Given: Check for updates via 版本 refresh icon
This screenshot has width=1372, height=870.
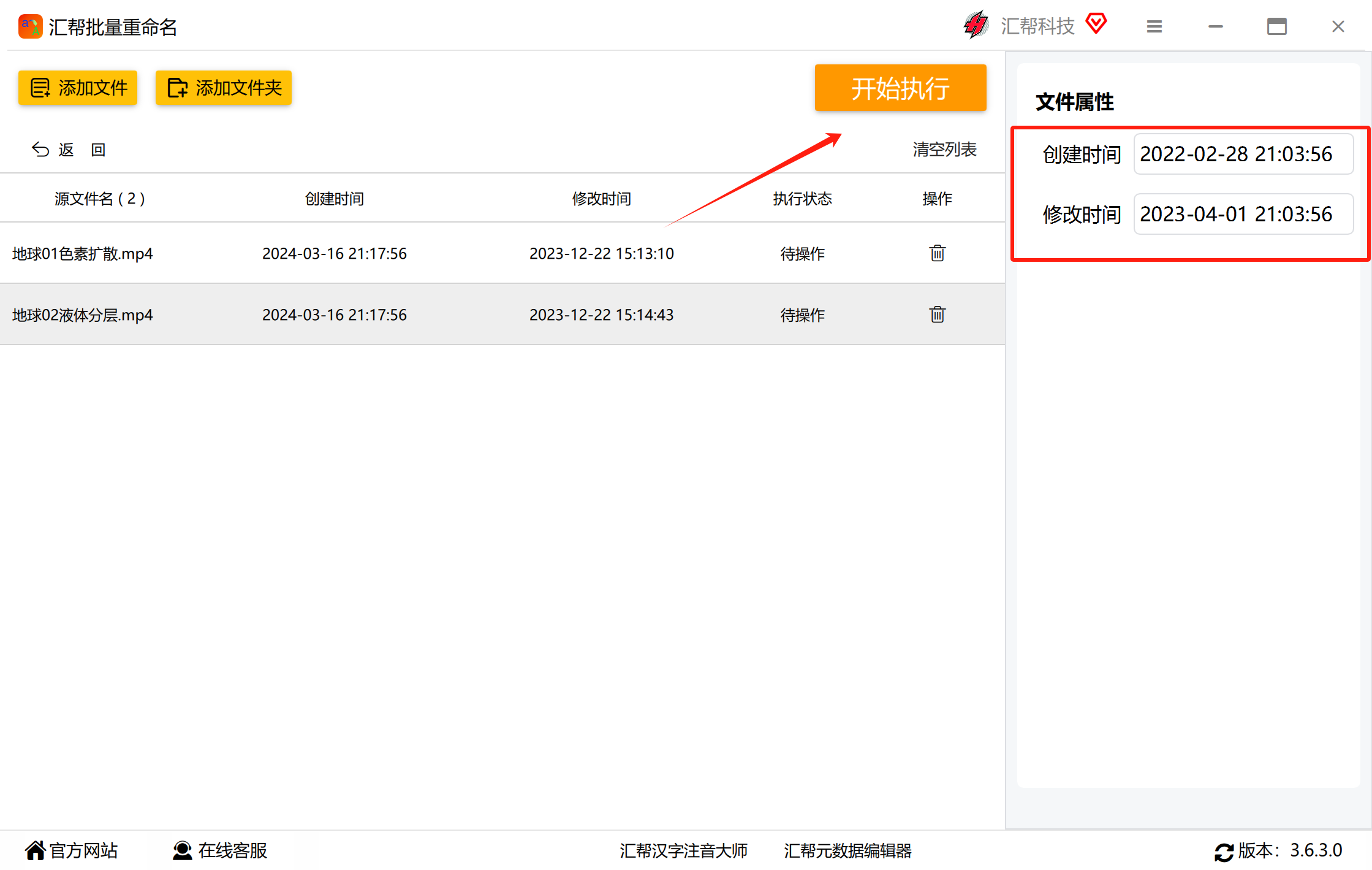Looking at the screenshot, I should coord(1224,852).
